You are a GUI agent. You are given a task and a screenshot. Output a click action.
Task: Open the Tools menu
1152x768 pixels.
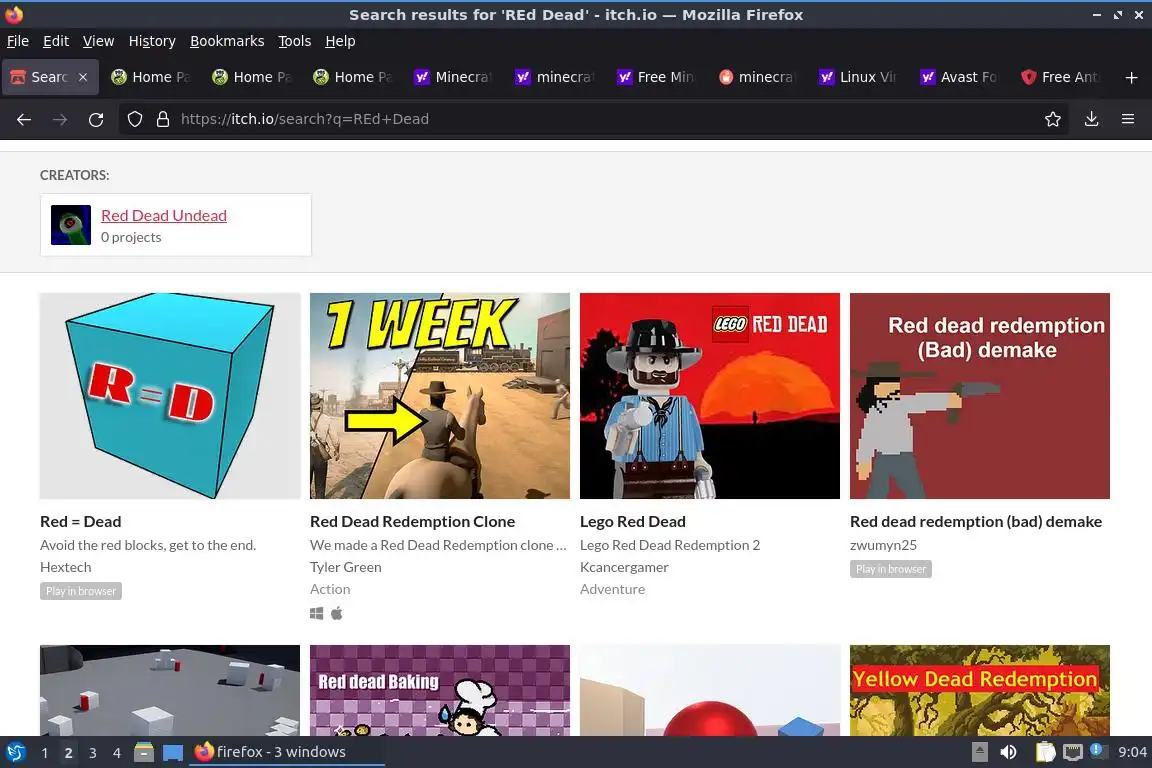[295, 41]
